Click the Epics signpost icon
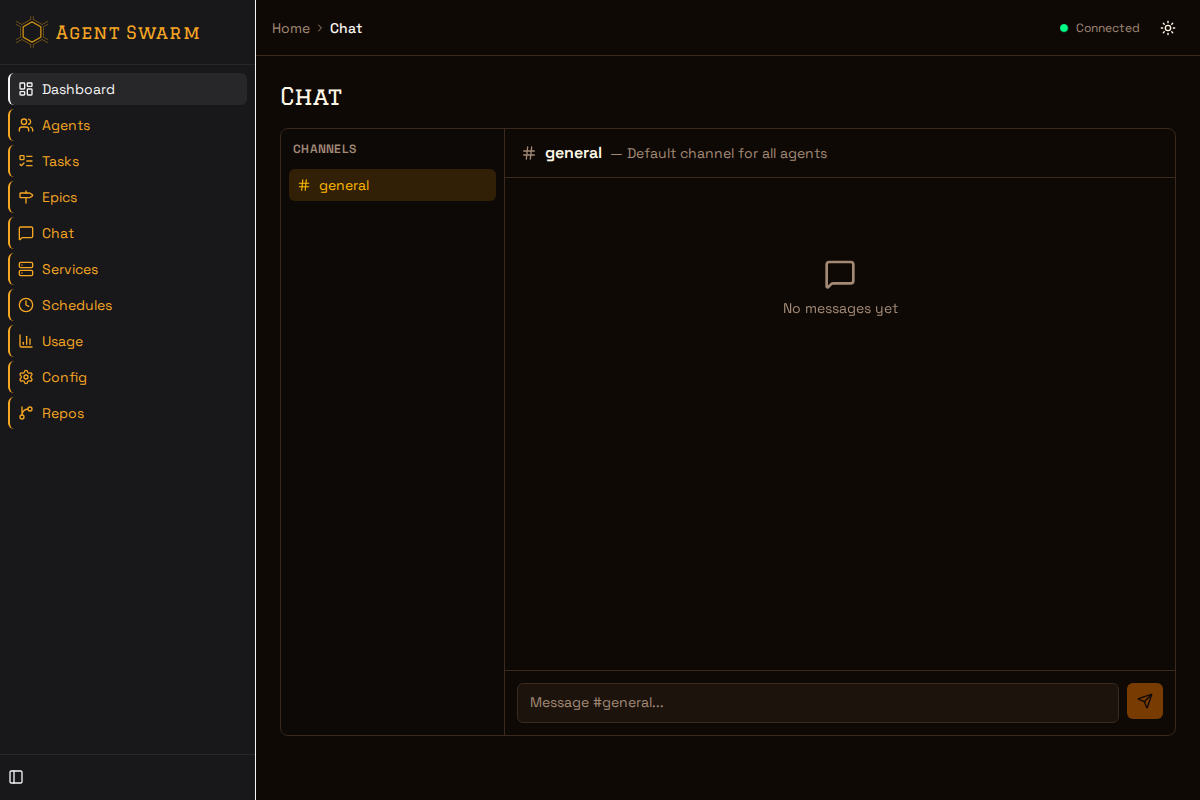 tap(26, 197)
